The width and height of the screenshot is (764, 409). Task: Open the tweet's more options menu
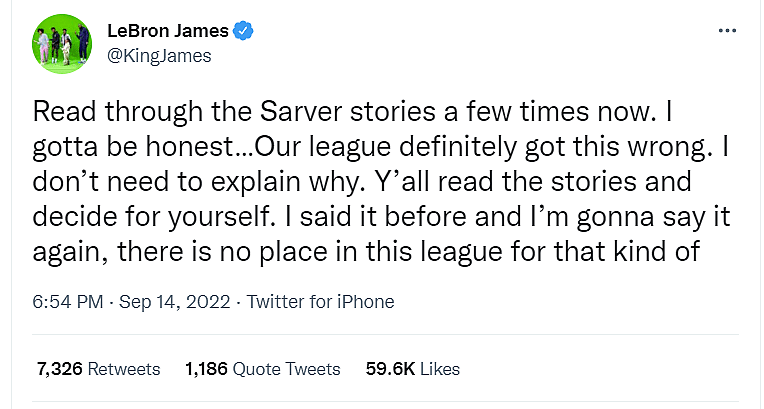pos(727,32)
